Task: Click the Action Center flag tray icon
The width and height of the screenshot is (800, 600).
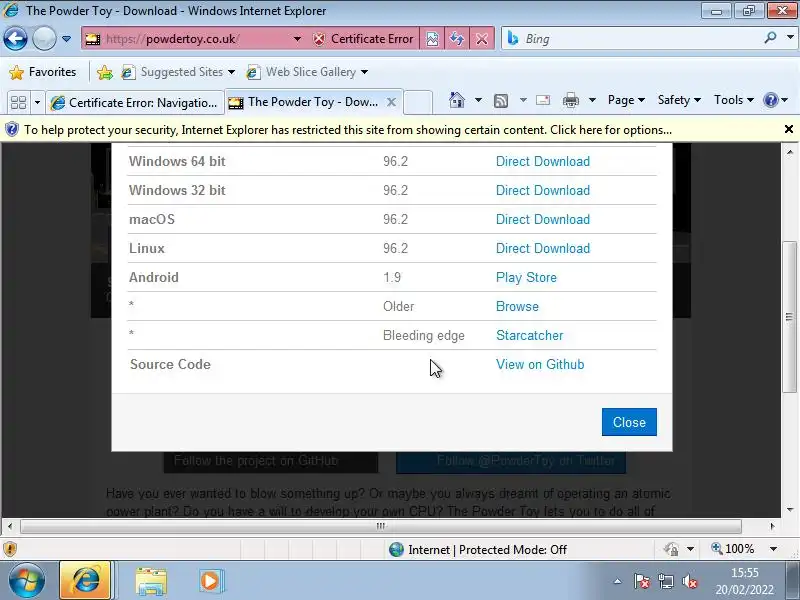Action: (x=642, y=581)
